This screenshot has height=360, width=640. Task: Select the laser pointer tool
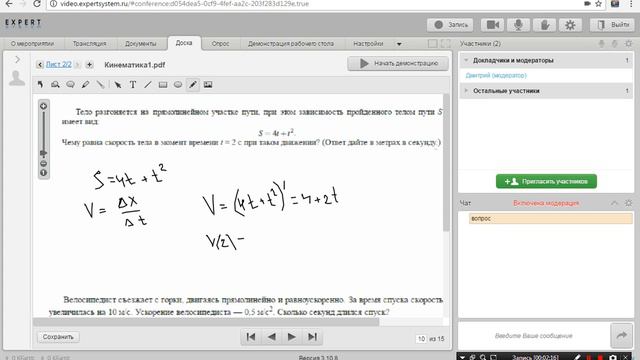[x=100, y=84]
